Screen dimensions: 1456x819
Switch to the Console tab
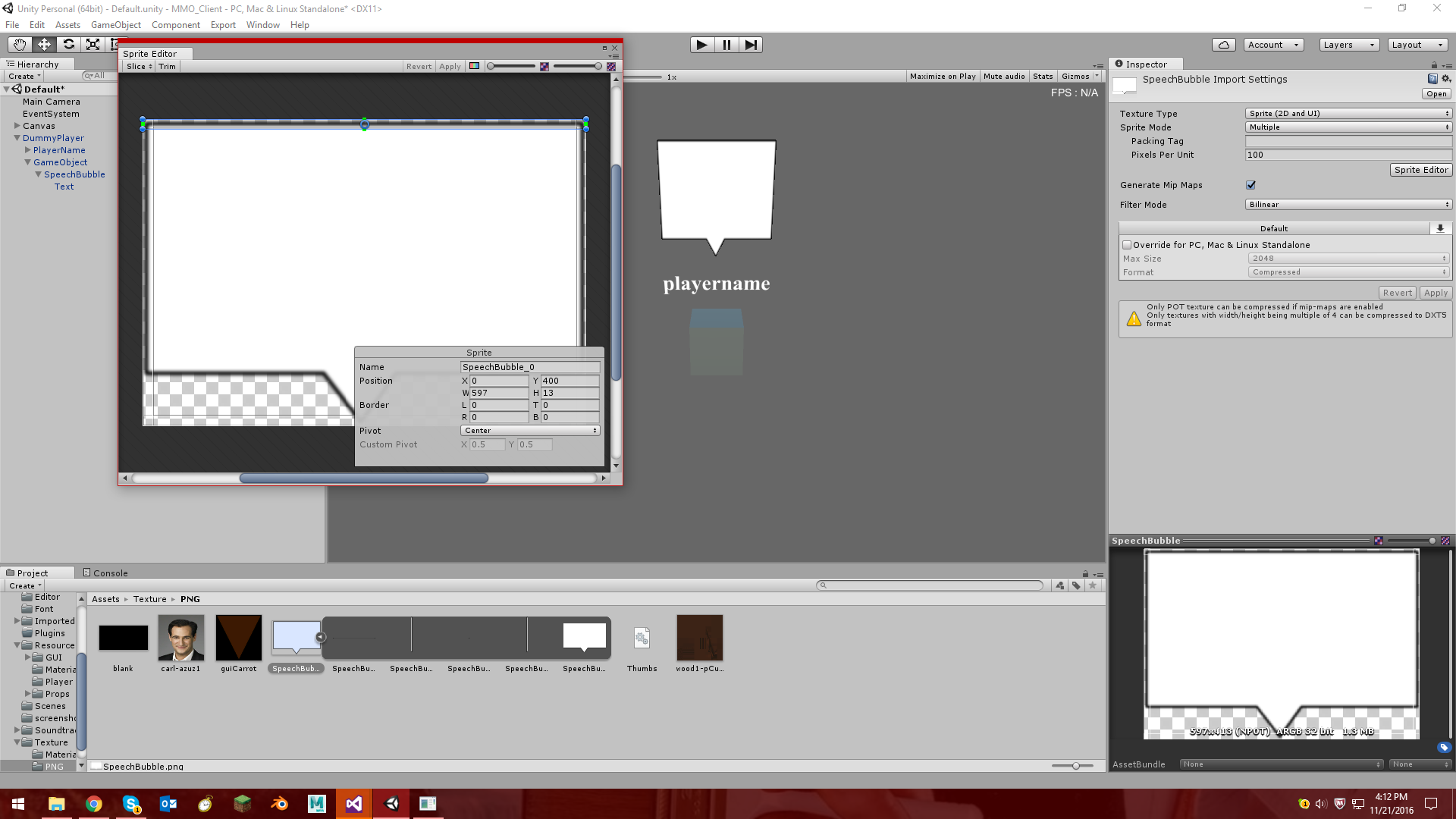pyautogui.click(x=106, y=573)
